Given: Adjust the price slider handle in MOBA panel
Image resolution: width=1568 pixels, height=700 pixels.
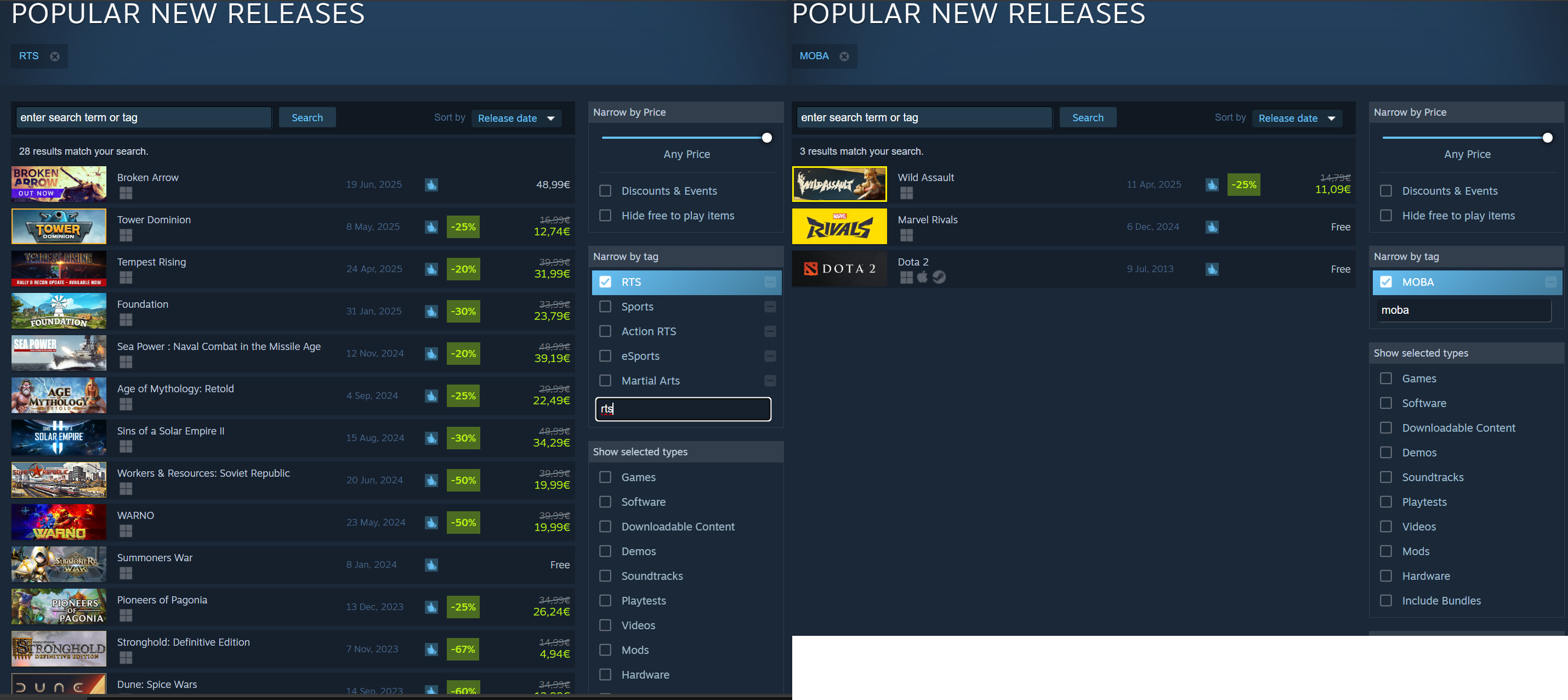Looking at the screenshot, I should click(x=1547, y=138).
